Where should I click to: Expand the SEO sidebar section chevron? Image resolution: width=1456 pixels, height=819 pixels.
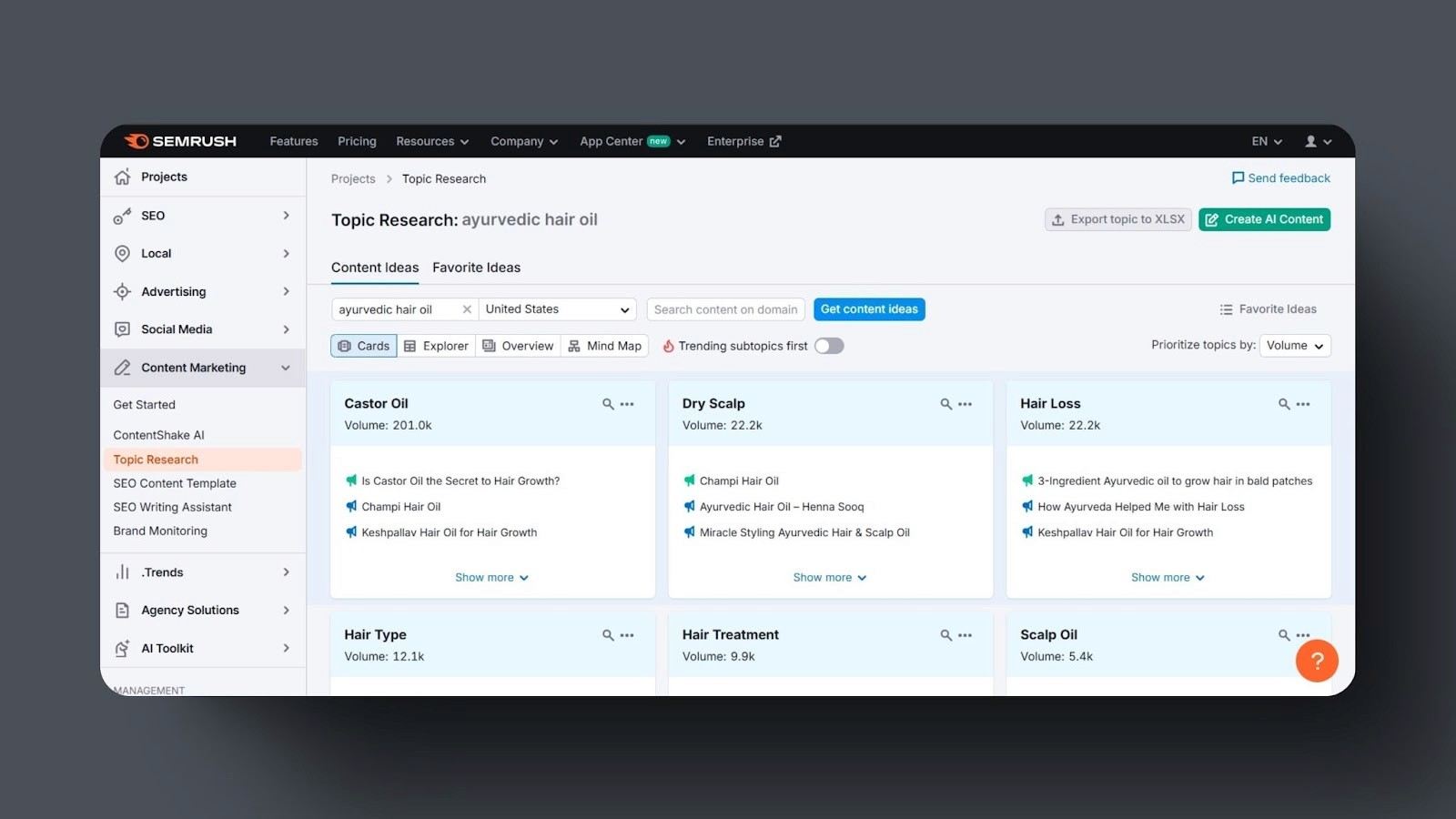(x=286, y=216)
